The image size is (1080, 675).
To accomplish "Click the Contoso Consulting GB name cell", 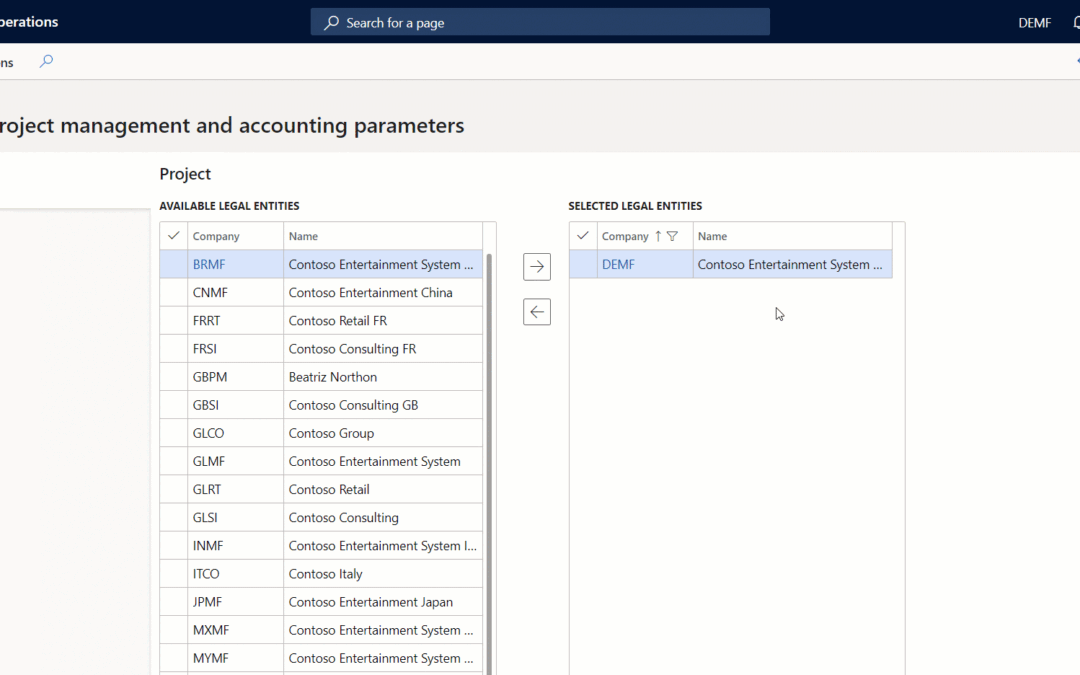I will (x=382, y=405).
